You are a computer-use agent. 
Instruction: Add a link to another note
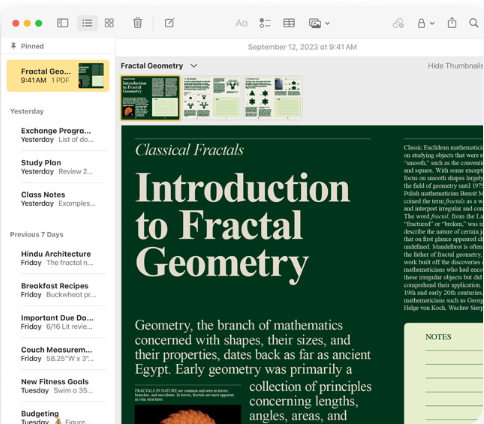pos(398,23)
